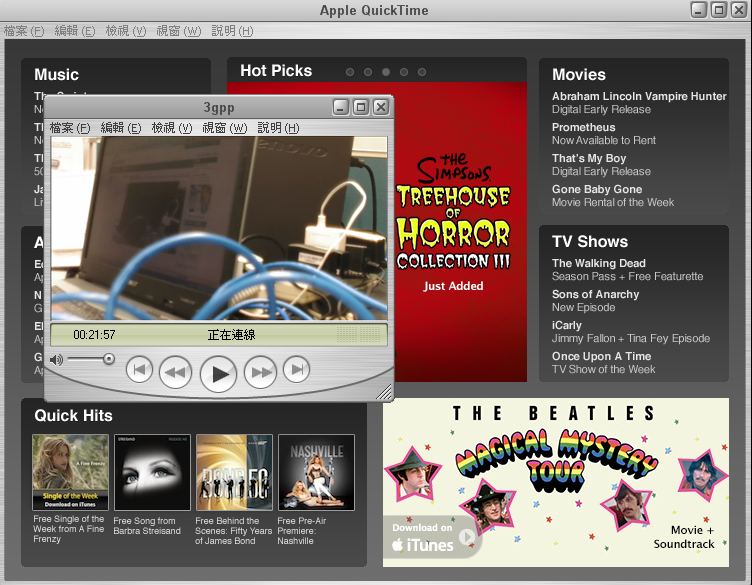Click Bond 50 thumbnail in Quick Hits
The width and height of the screenshot is (752, 585).
(235, 472)
